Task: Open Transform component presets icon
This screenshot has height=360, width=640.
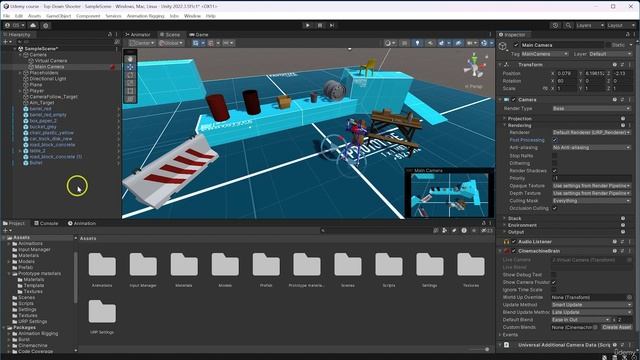Action: [x=622, y=65]
